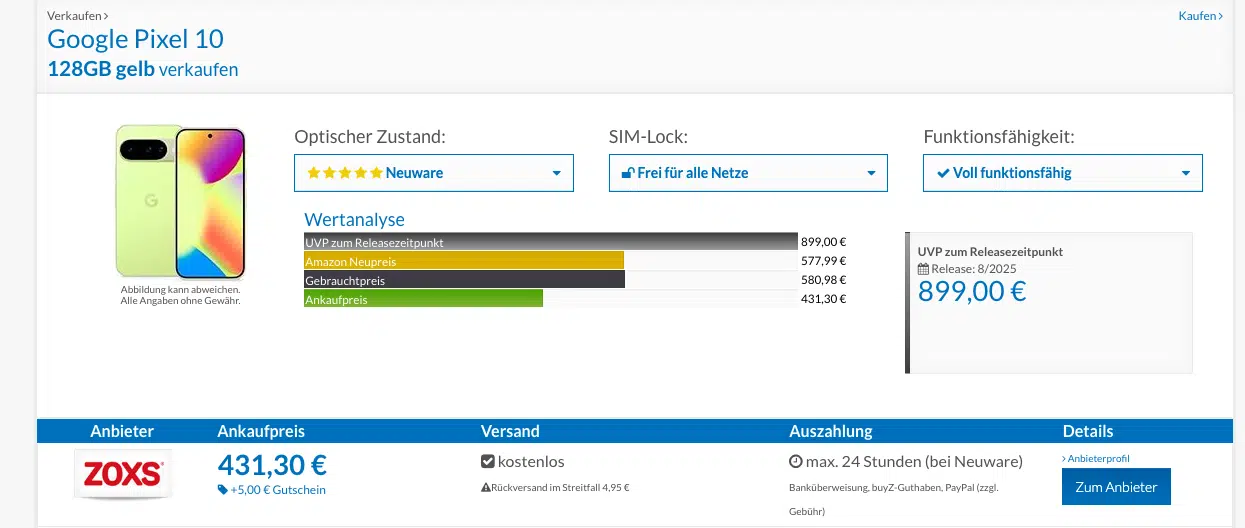
Task: Click the warning triangle Rückversand icon
Action: (486, 488)
